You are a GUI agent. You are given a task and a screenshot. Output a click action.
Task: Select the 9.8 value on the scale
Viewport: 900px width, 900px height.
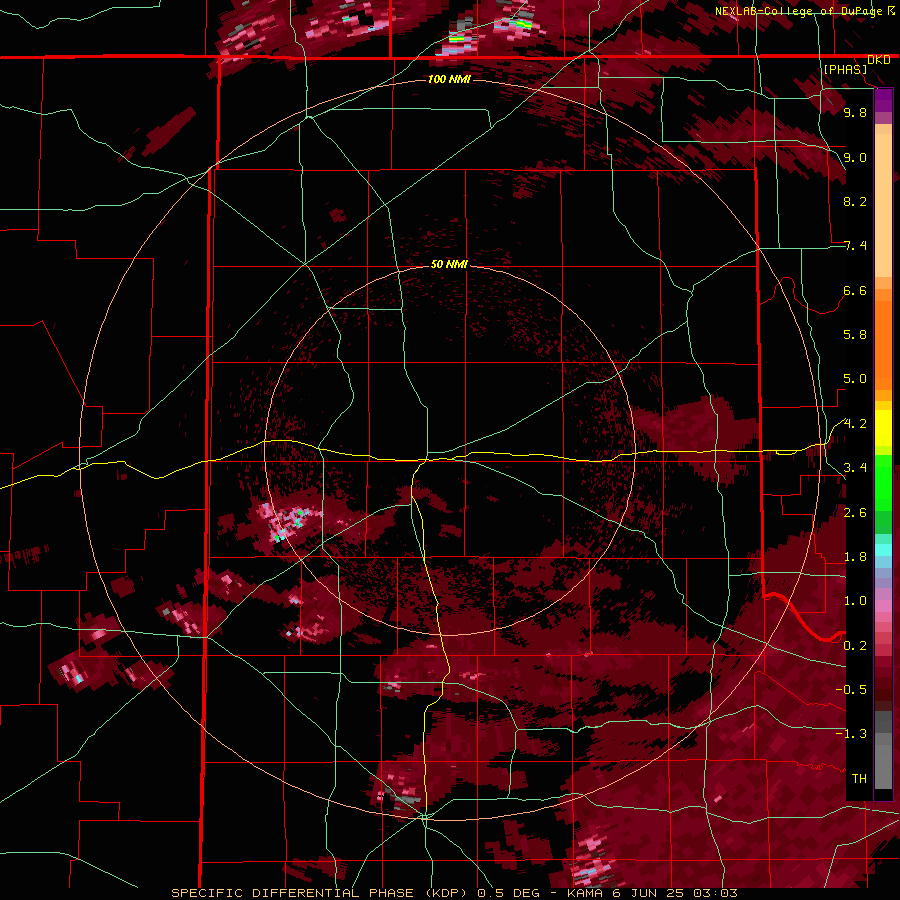pos(855,112)
